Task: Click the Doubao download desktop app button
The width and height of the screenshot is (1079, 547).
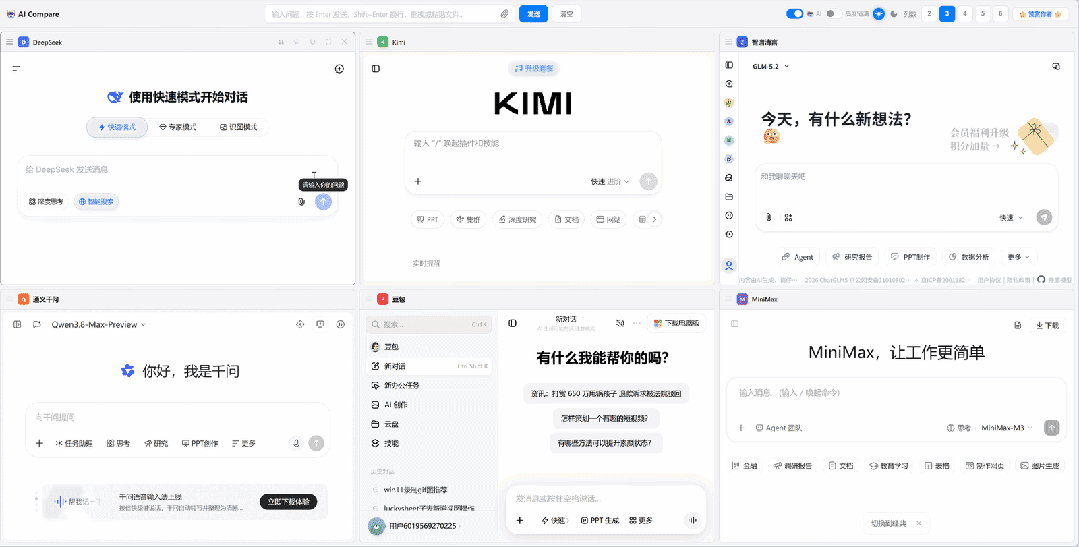Action: point(676,323)
